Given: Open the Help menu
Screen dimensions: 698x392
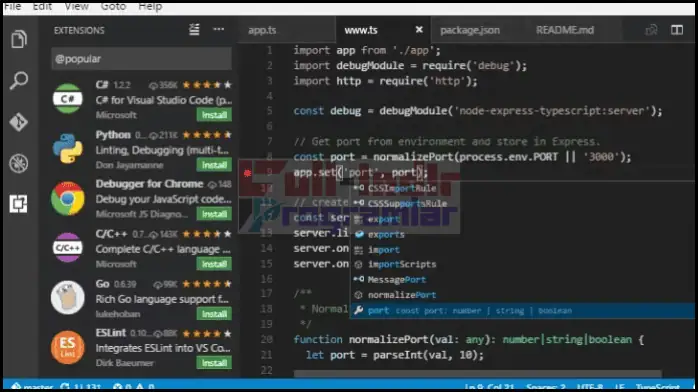Looking at the screenshot, I should [150, 6].
